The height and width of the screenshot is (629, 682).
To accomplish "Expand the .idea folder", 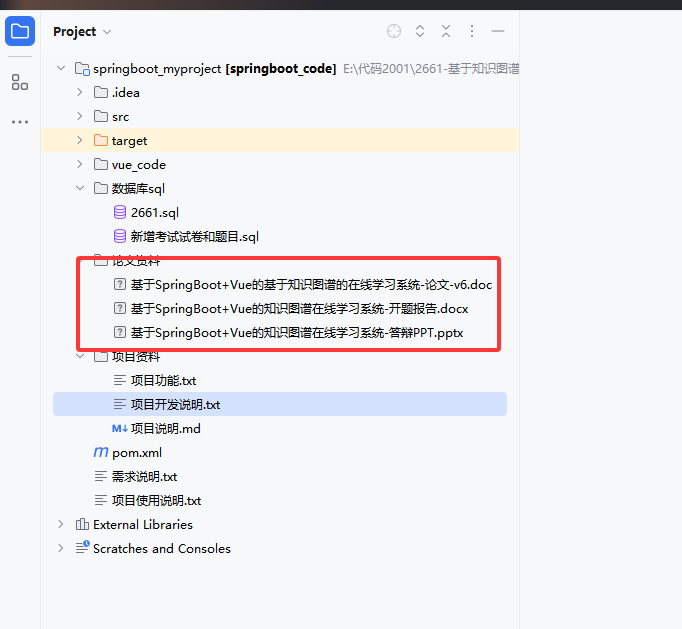I will [x=80, y=92].
